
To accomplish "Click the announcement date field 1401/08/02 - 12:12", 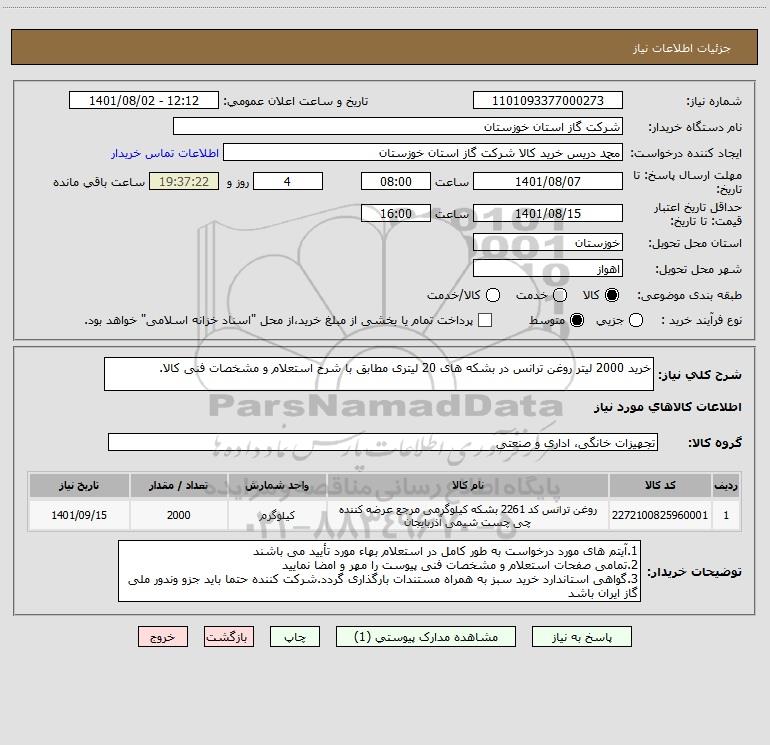I will coord(144,100).
